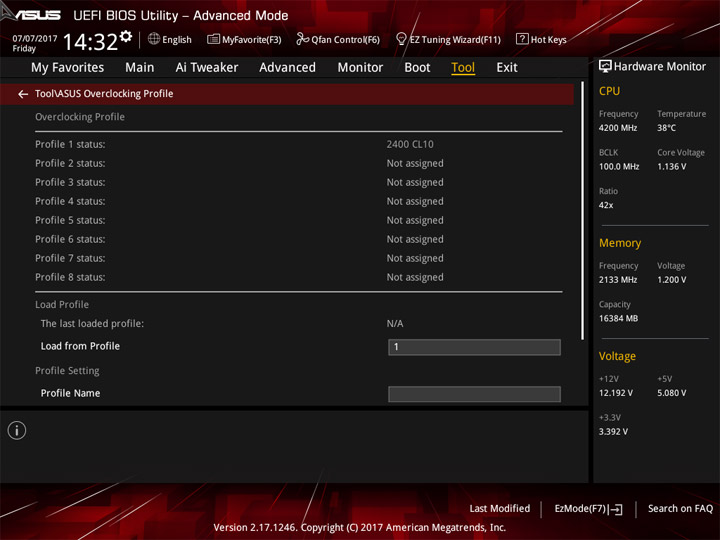Open MyFavorite(F3) list
The width and height of the screenshot is (720, 540).
tap(244, 39)
